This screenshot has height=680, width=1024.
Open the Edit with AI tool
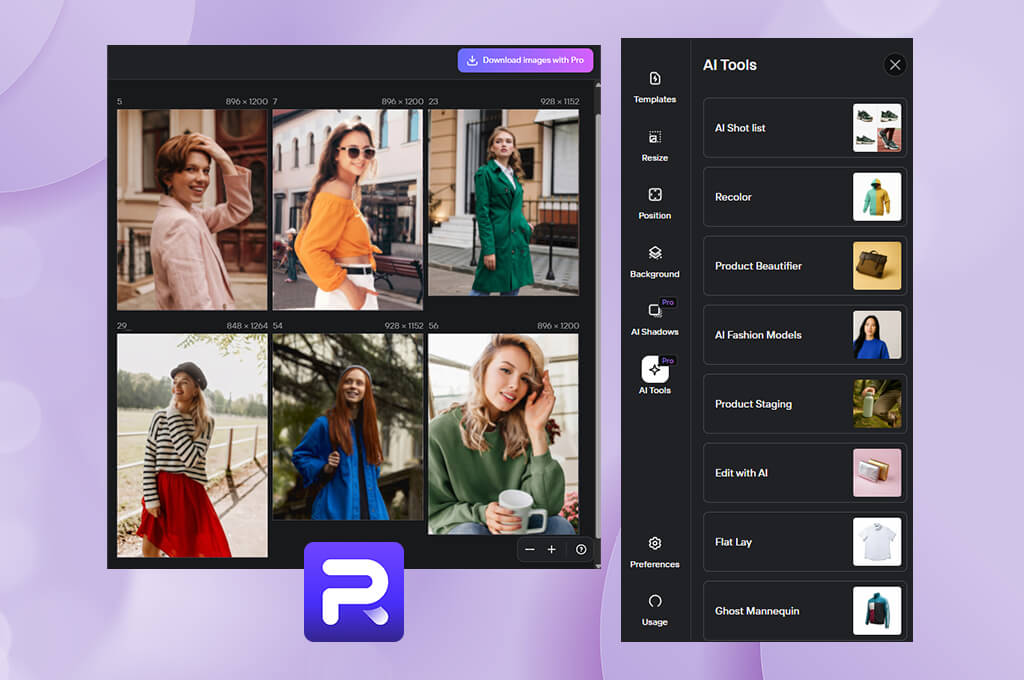[805, 473]
